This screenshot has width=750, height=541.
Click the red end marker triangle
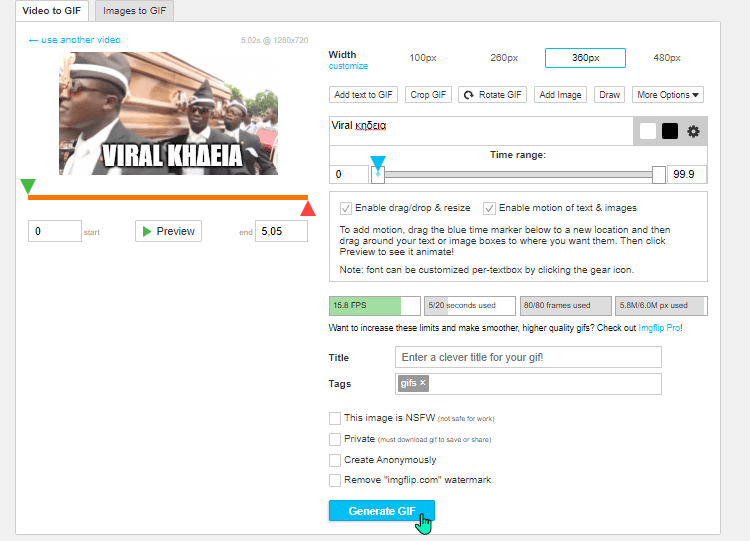pos(308,209)
